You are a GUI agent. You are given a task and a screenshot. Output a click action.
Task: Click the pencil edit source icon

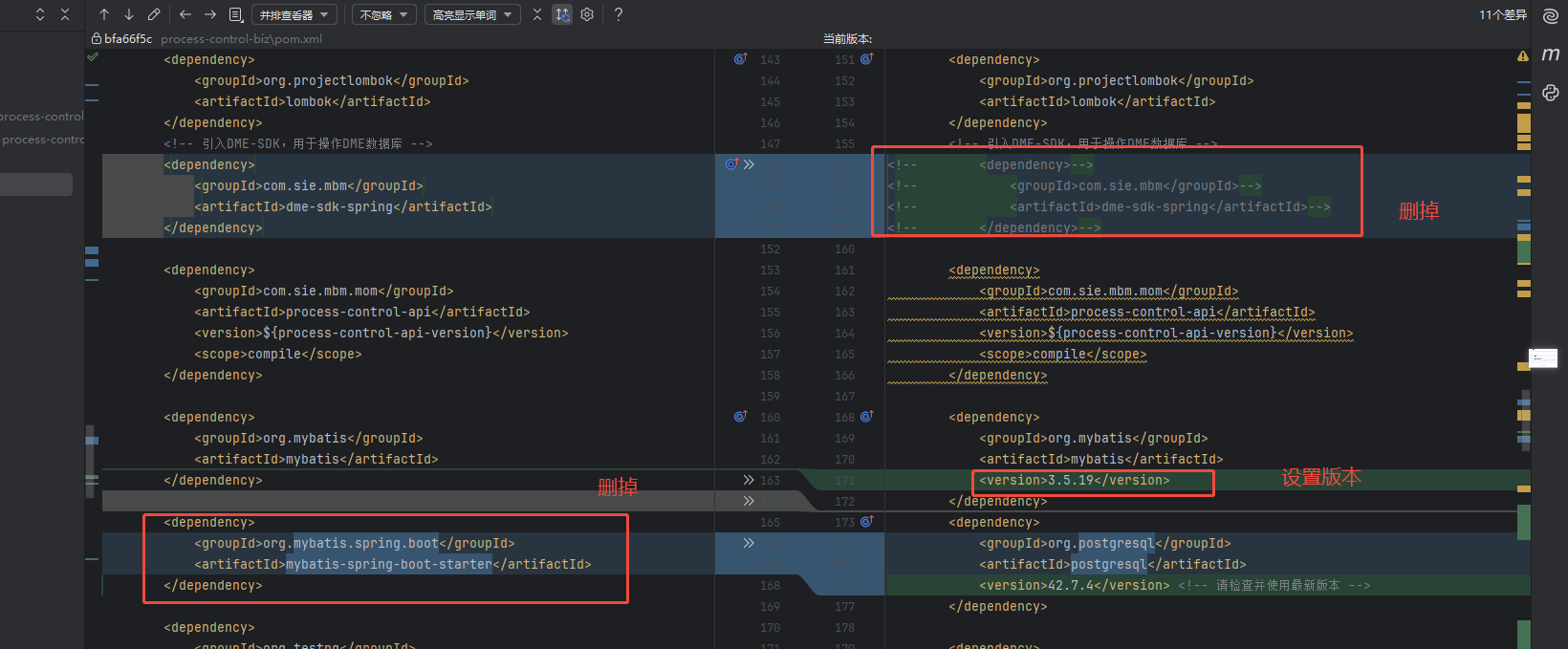coord(154,14)
